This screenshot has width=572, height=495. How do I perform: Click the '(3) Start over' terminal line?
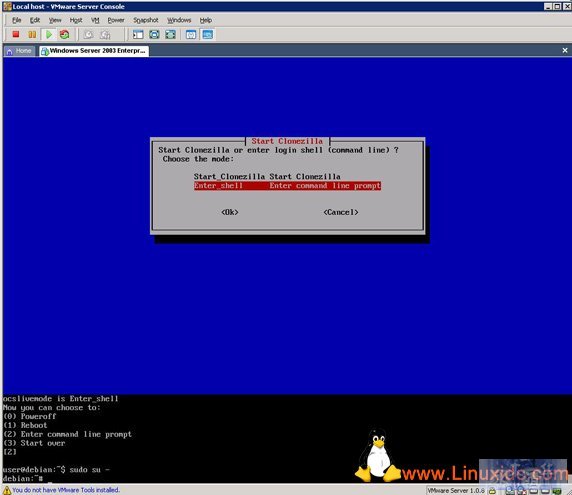click(34, 443)
